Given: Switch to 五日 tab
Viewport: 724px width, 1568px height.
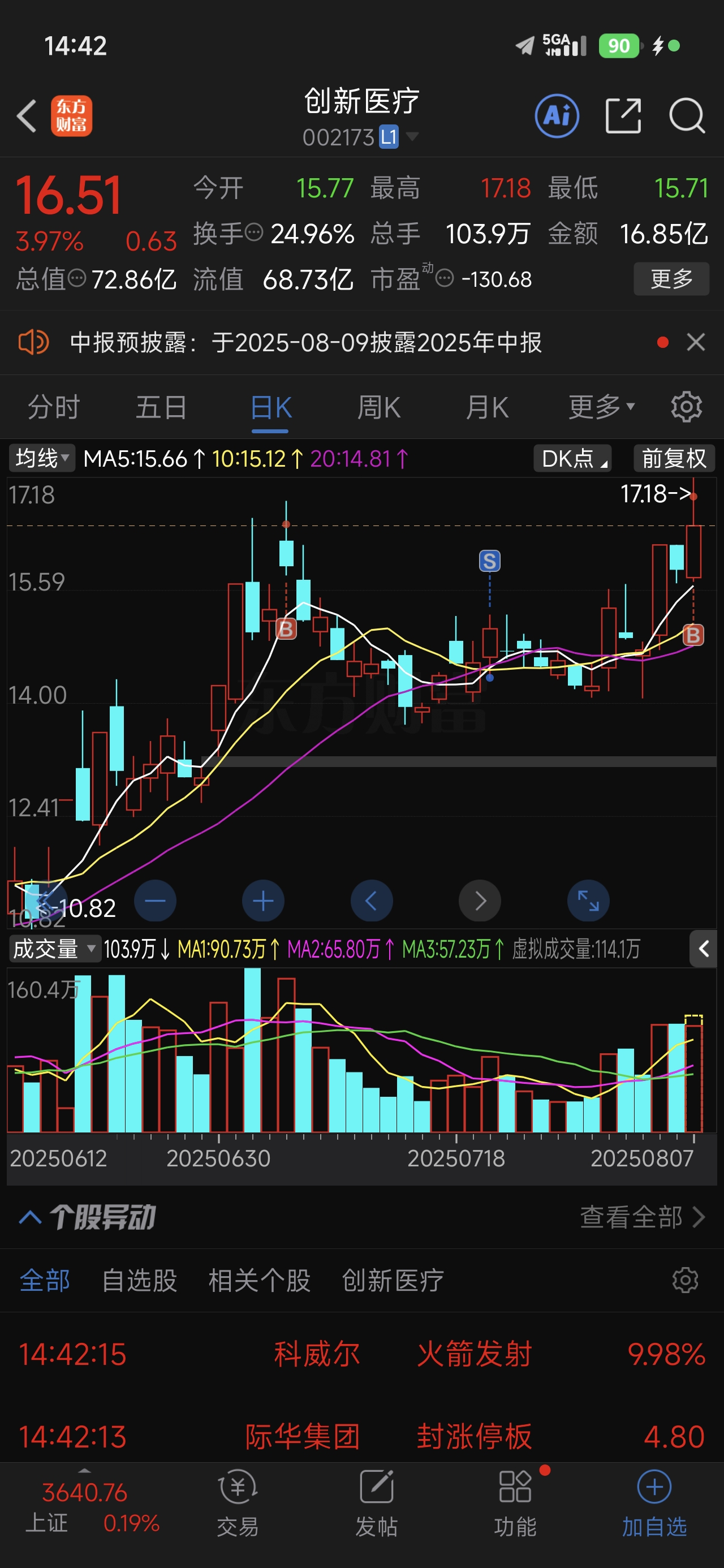Looking at the screenshot, I should coord(161,407).
